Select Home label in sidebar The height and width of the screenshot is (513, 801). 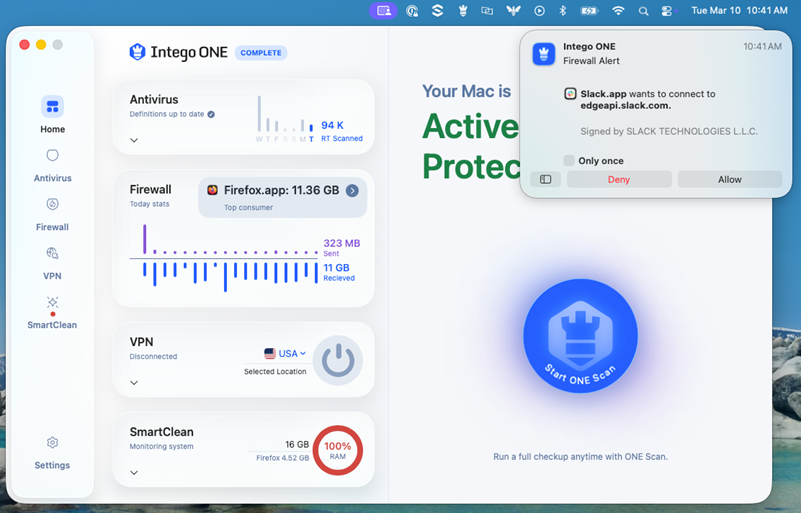tap(53, 129)
